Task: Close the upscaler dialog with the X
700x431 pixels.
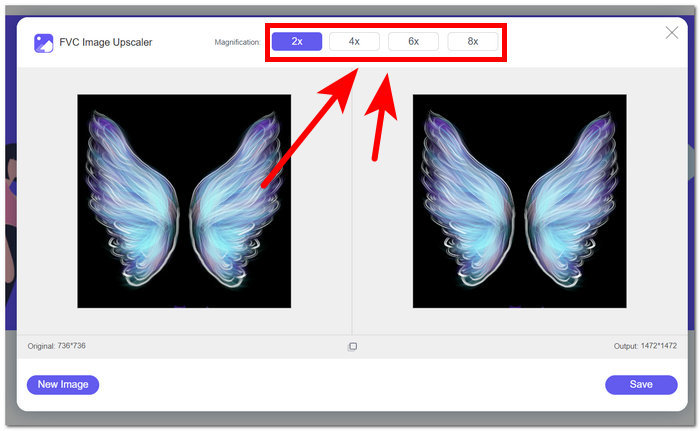Action: pyautogui.click(x=672, y=33)
